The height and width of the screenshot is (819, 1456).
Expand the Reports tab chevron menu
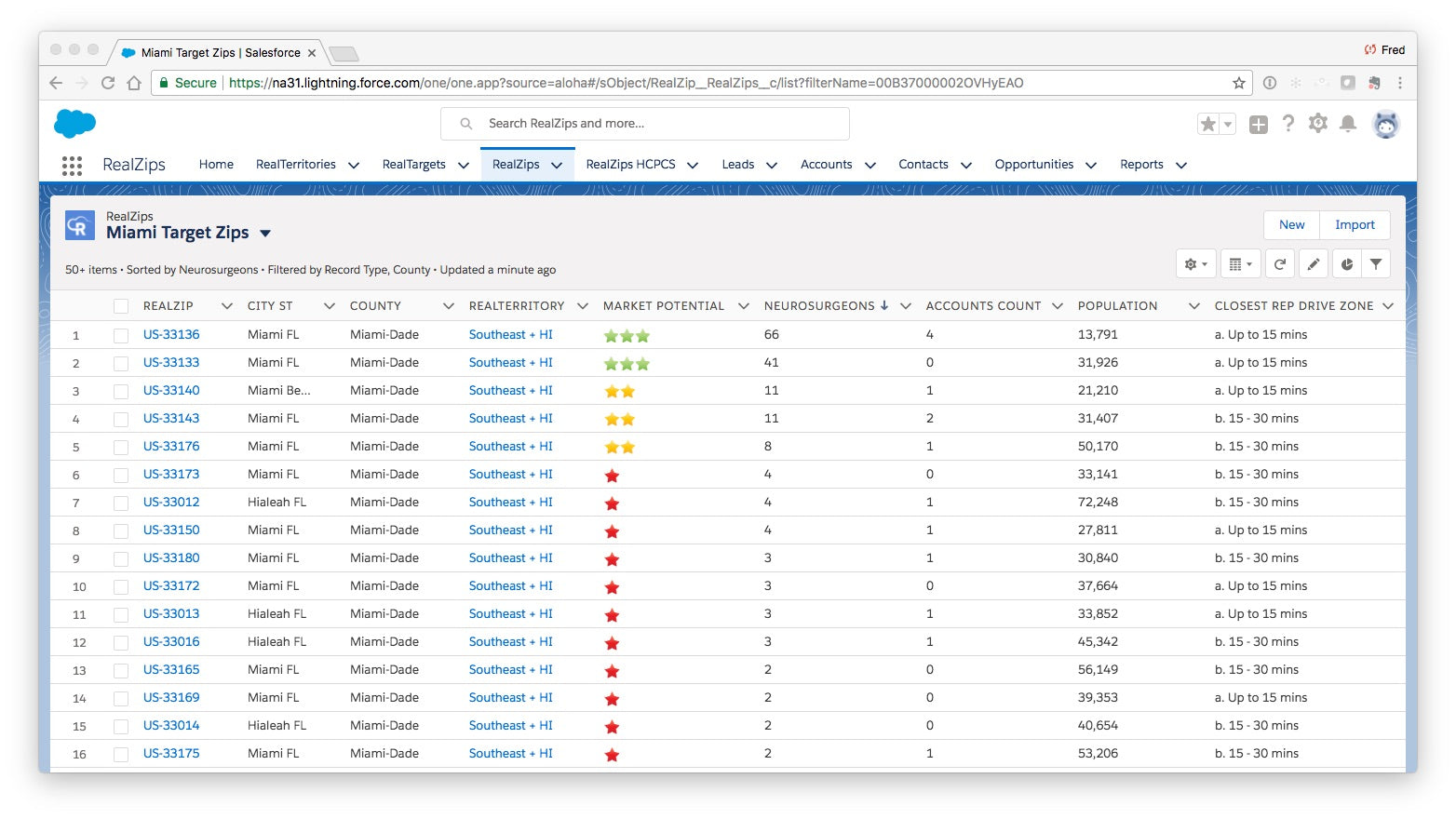click(1181, 166)
